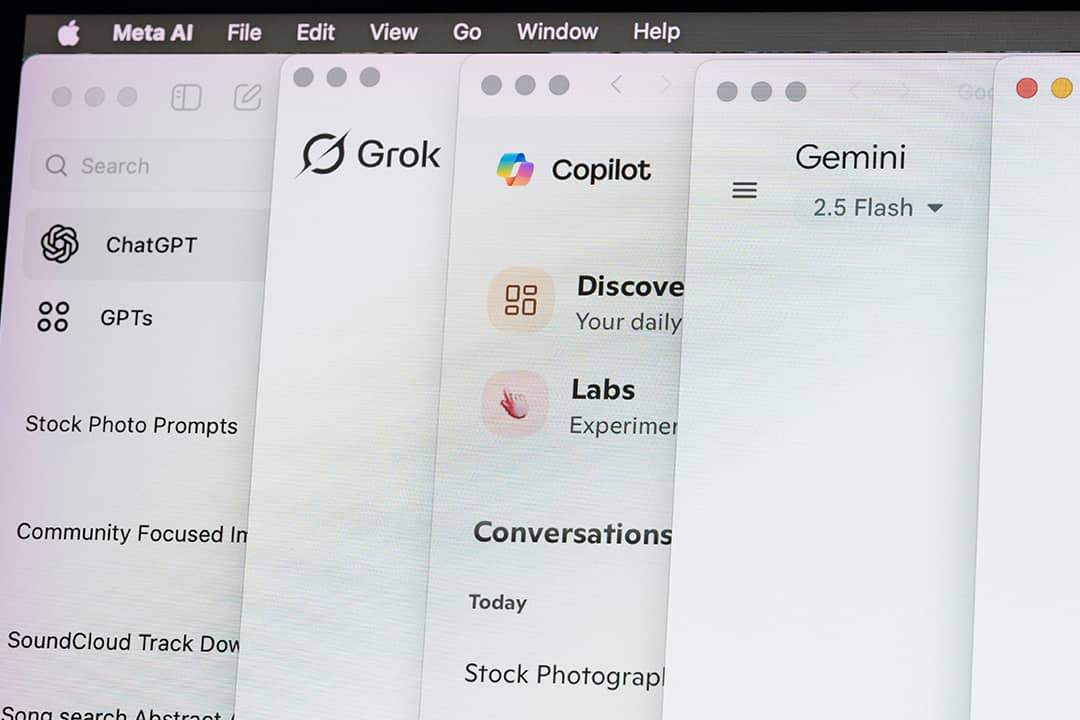
Task: Click the Grok logo icon
Action: click(x=322, y=153)
